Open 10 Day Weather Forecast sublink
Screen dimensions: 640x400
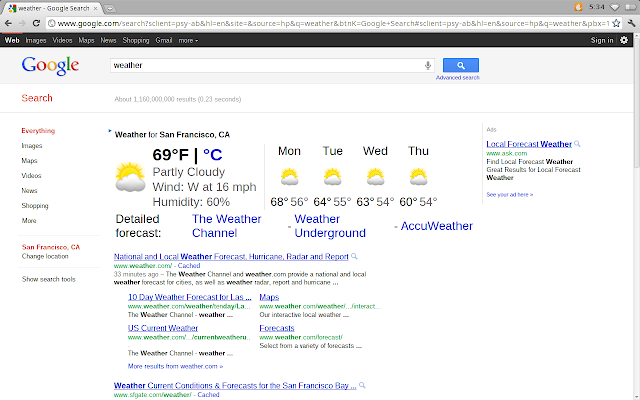point(189,297)
